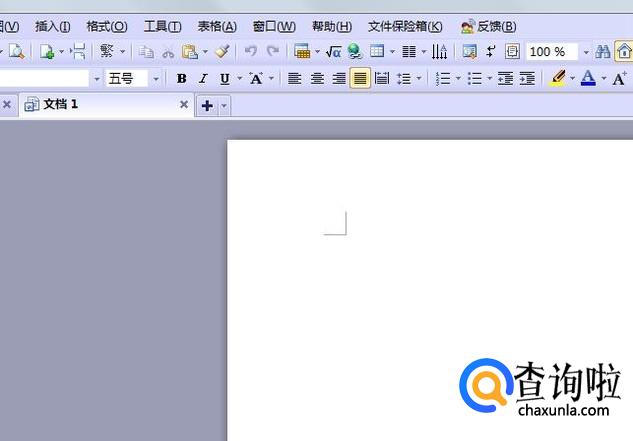633x441 pixels.
Task: Expand the paste options dropdown arrow
Action: tap(205, 52)
